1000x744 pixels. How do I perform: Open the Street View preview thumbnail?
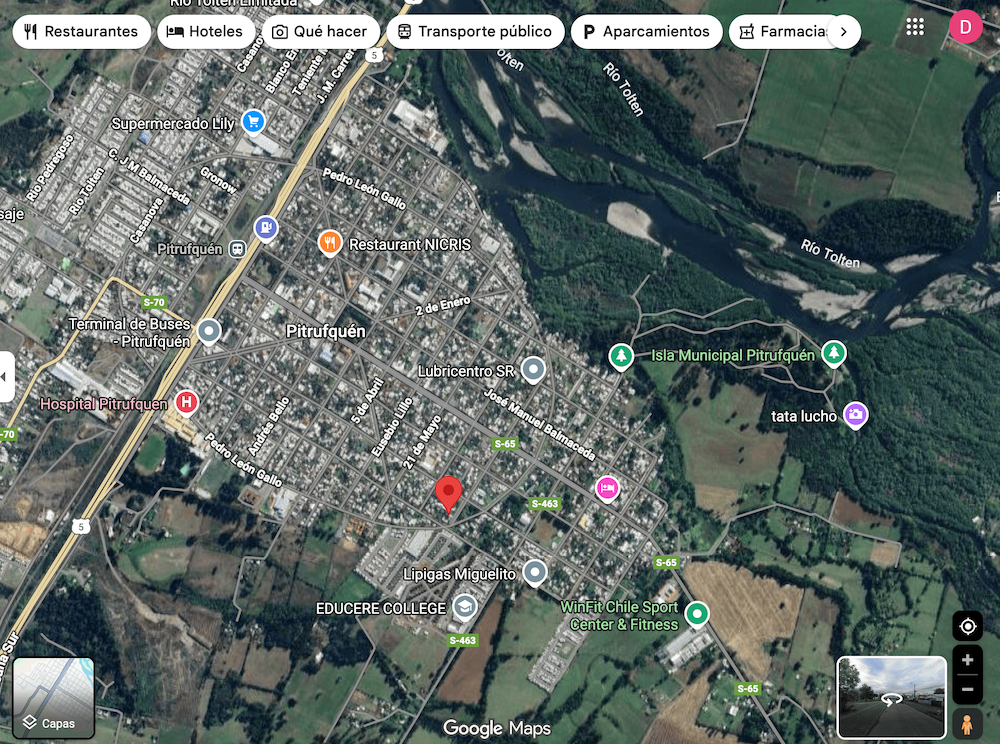[891, 697]
